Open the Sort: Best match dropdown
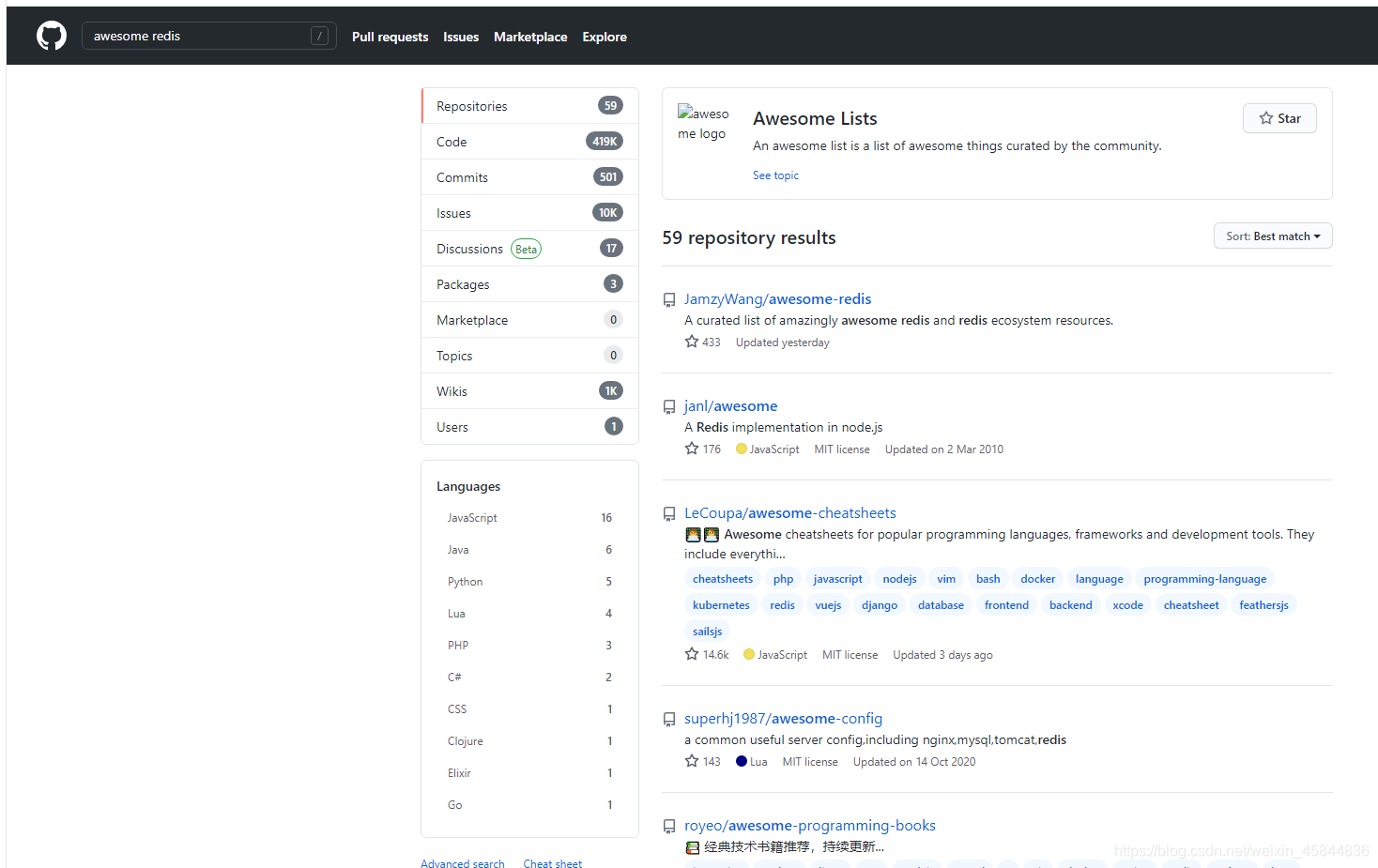 [1273, 236]
